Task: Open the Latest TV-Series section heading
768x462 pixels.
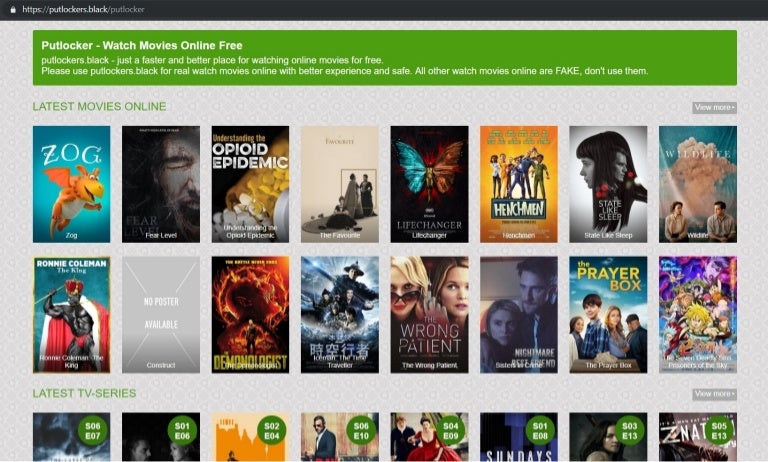Action: coord(84,394)
